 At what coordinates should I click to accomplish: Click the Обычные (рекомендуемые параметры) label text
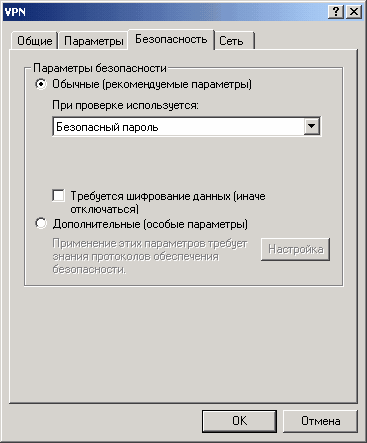click(x=152, y=84)
